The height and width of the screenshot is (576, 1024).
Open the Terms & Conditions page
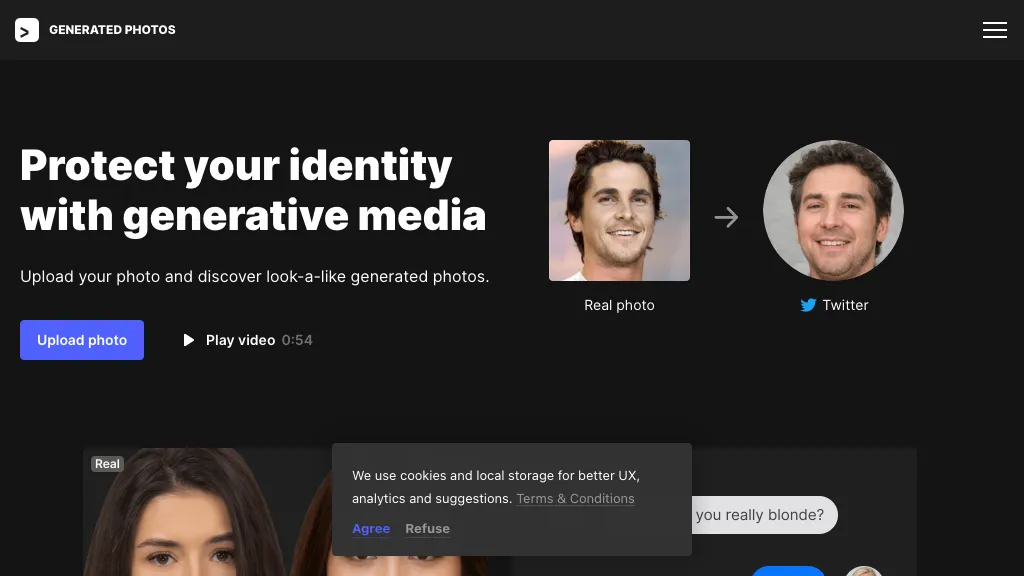point(575,498)
